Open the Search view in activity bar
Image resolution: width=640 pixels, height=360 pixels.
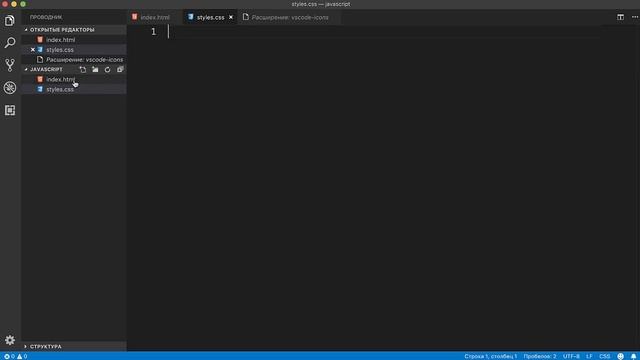coord(10,42)
